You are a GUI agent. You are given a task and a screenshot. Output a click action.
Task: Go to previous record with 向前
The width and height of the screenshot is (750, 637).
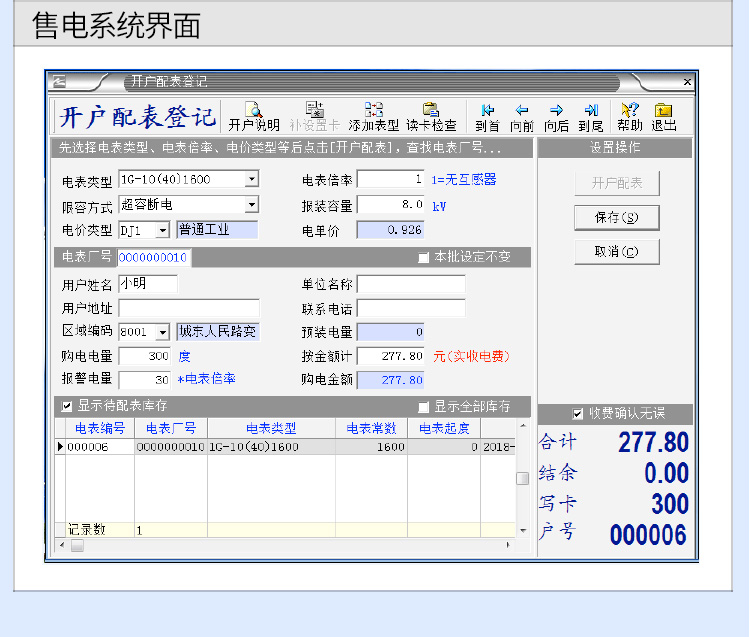click(522, 116)
